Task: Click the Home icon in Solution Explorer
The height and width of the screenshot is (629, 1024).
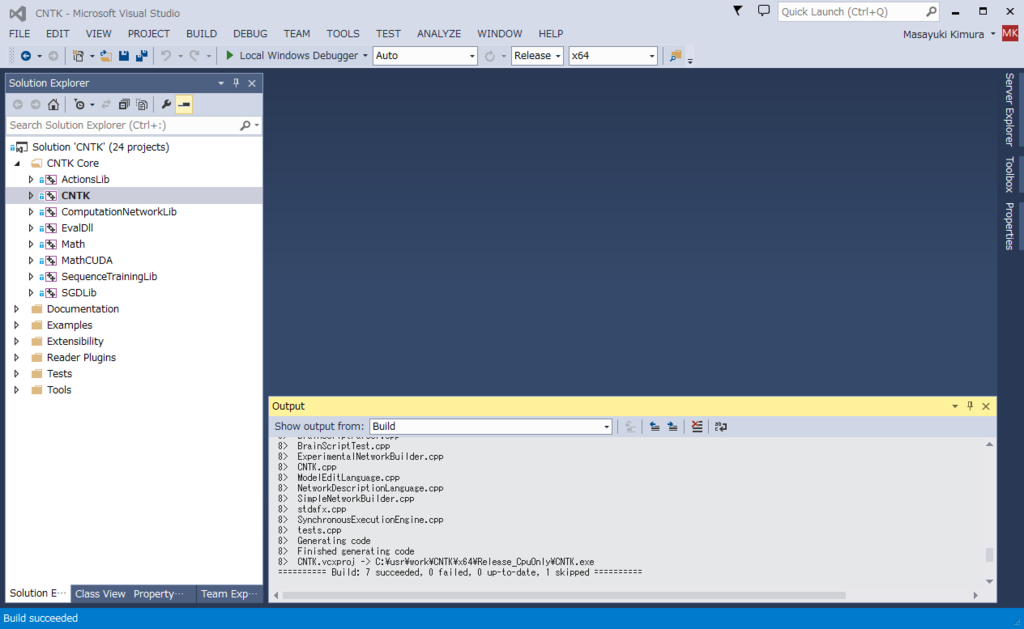Action: (54, 105)
